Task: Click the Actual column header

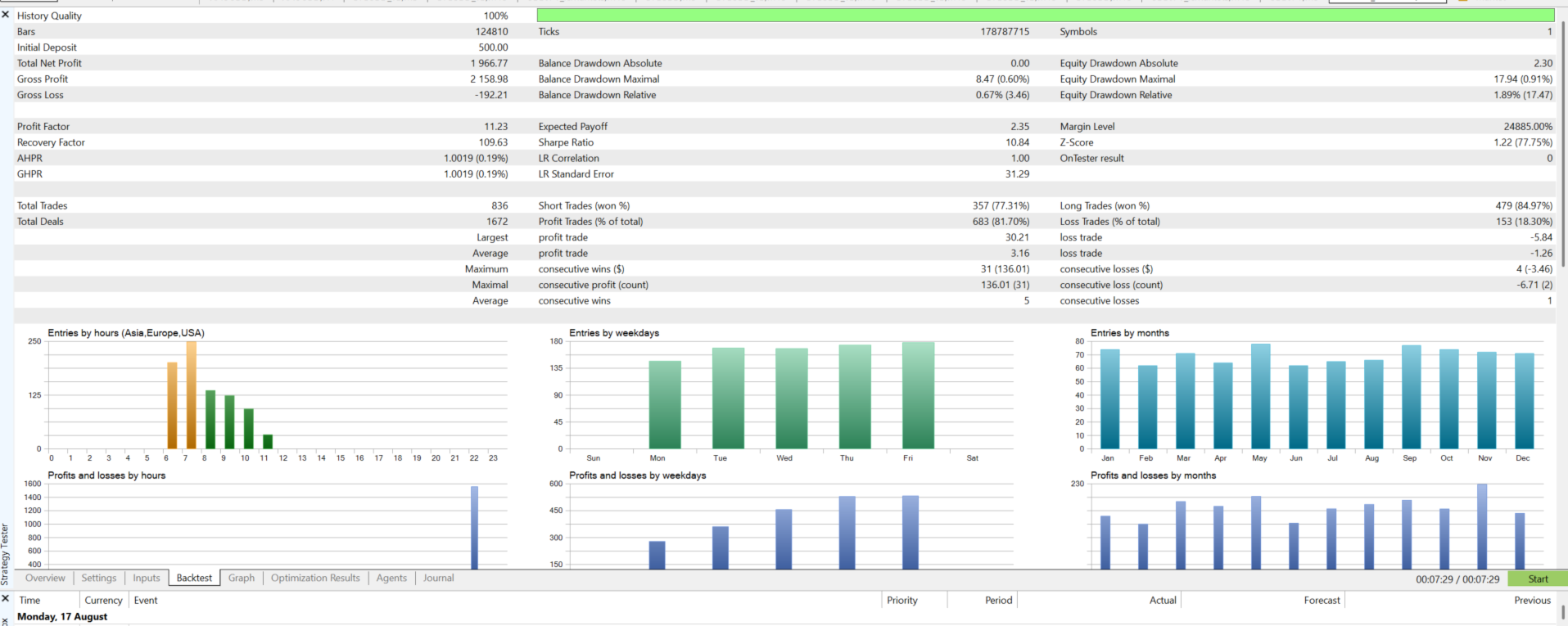Action: click(1163, 600)
